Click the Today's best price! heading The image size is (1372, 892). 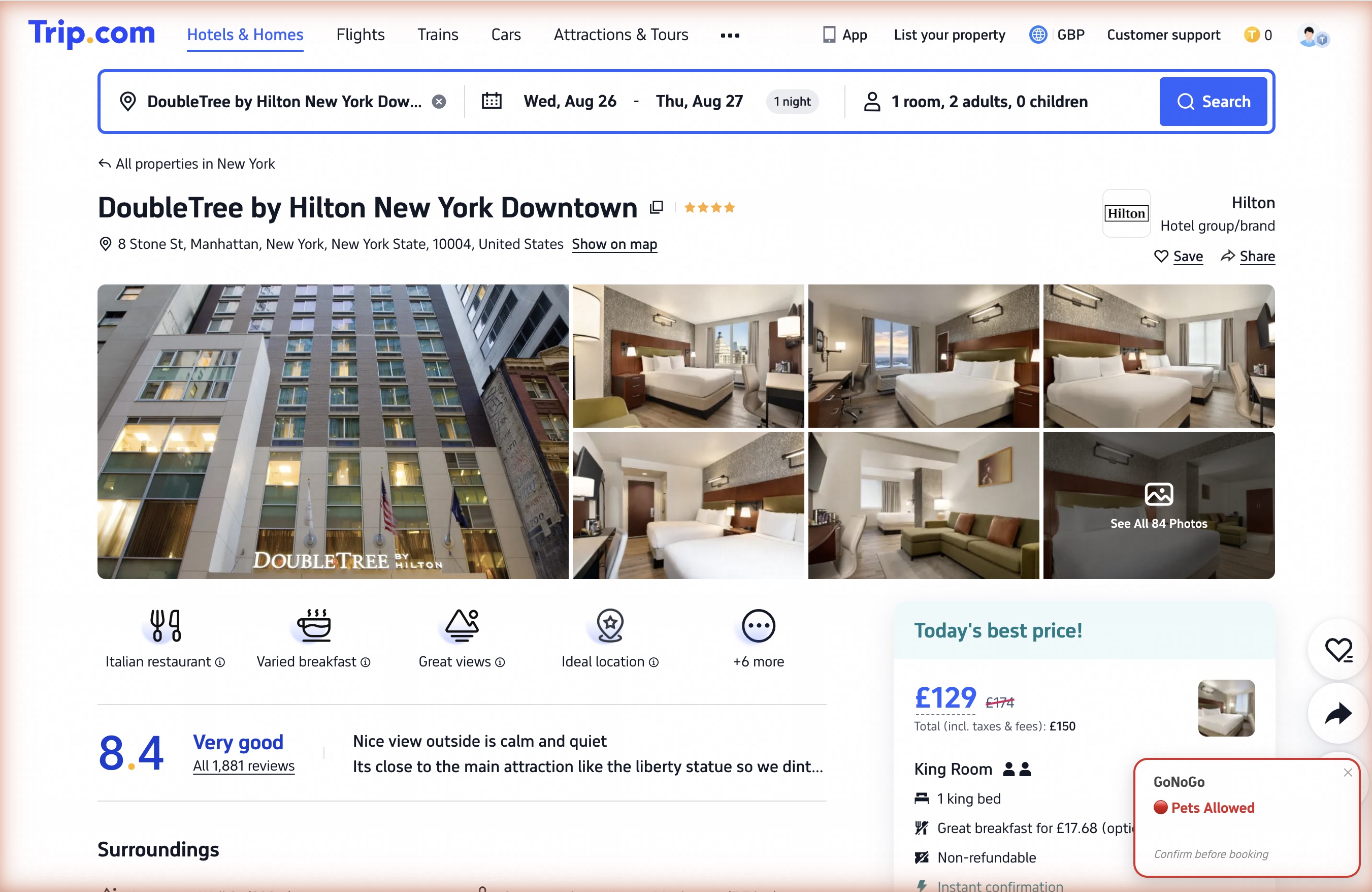[x=998, y=631]
